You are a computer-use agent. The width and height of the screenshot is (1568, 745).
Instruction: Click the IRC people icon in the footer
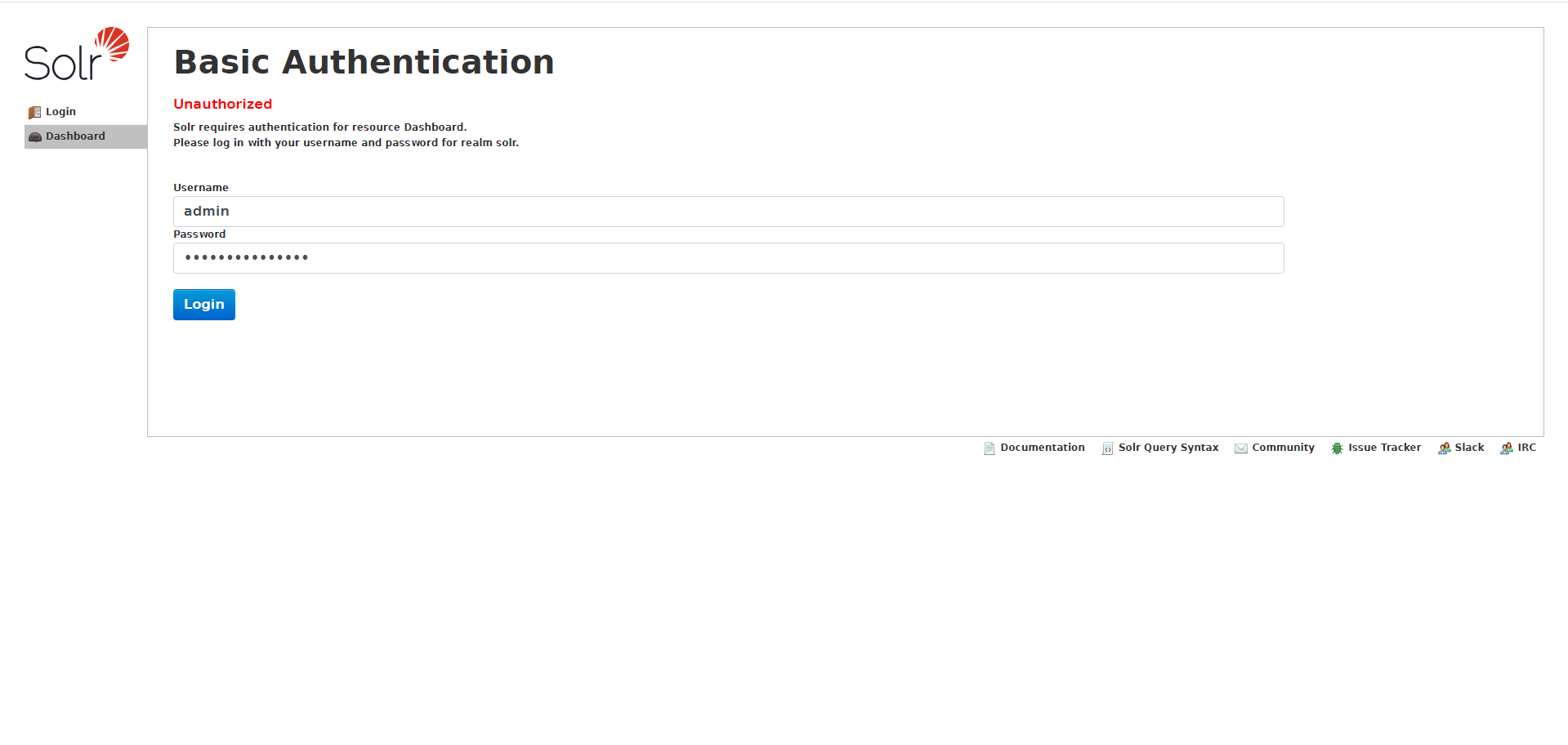coord(1506,448)
